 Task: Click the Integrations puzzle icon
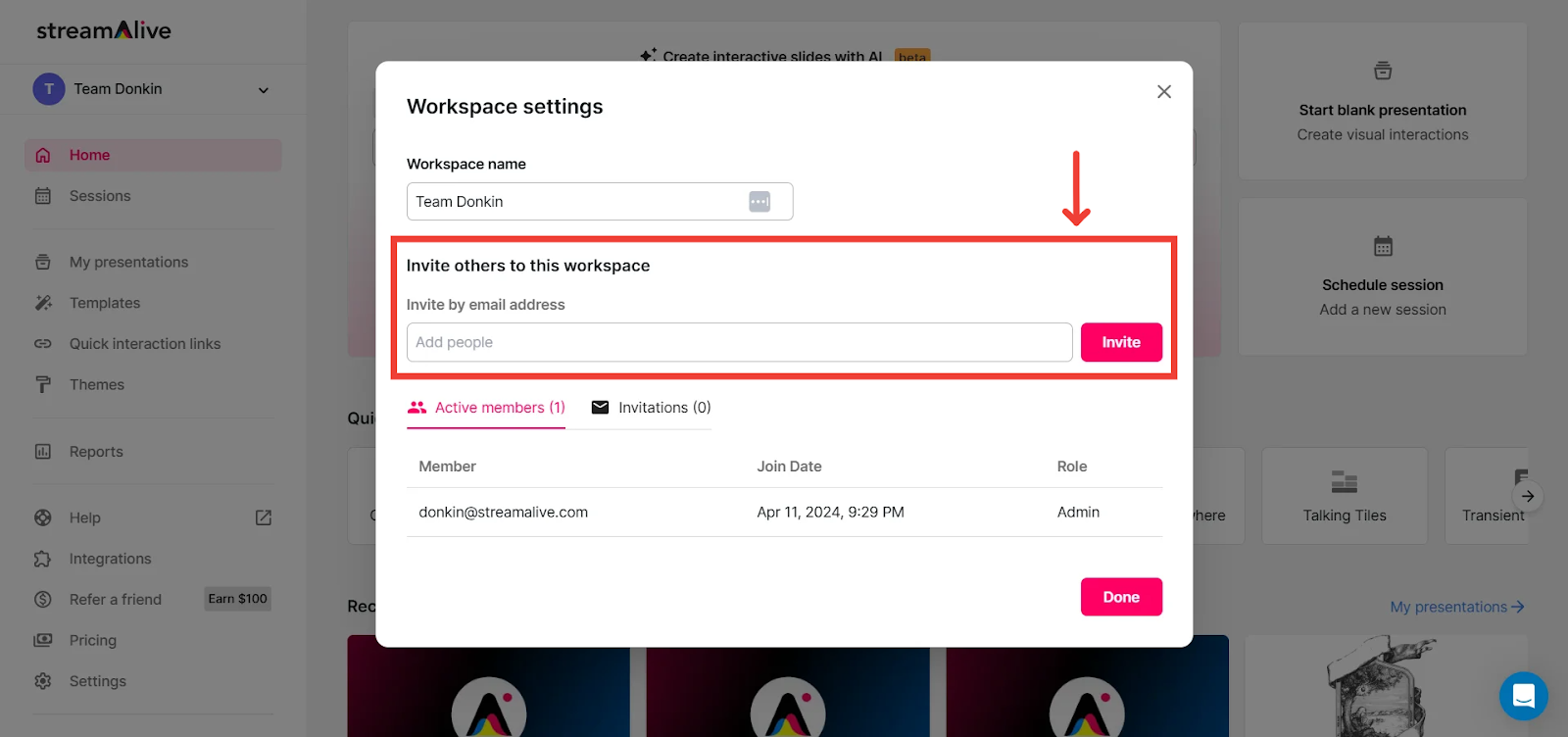[43, 559]
